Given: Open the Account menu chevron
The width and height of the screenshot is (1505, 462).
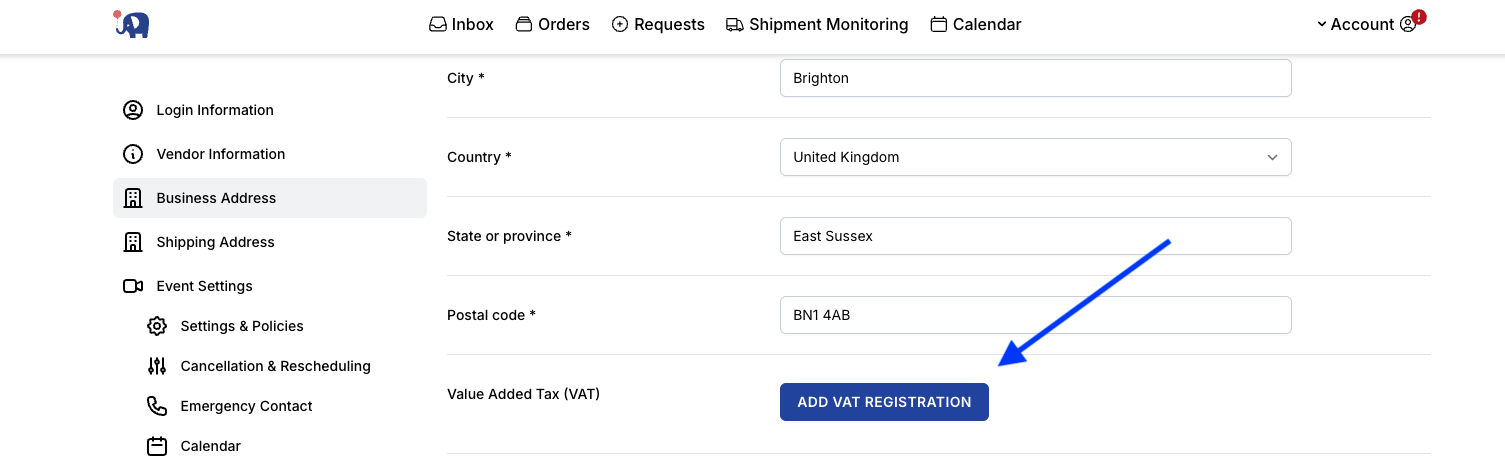Looking at the screenshot, I should [1322, 24].
